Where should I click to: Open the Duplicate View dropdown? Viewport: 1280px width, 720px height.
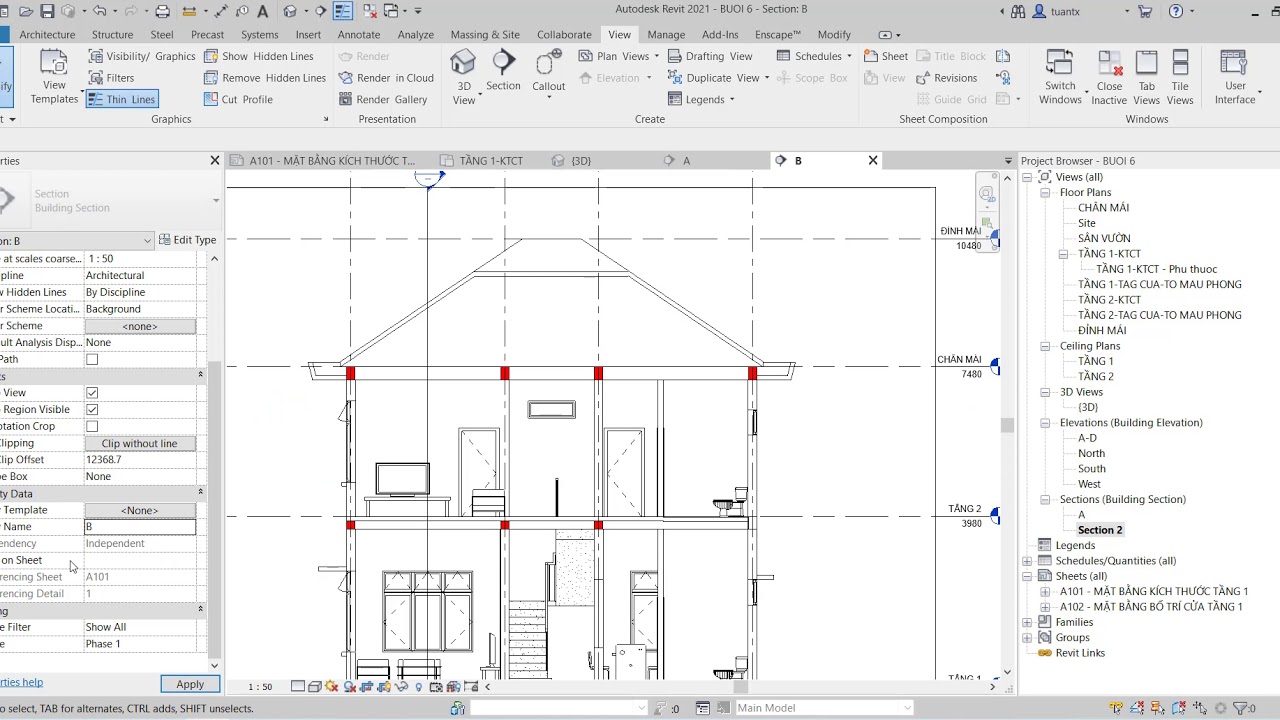click(767, 78)
